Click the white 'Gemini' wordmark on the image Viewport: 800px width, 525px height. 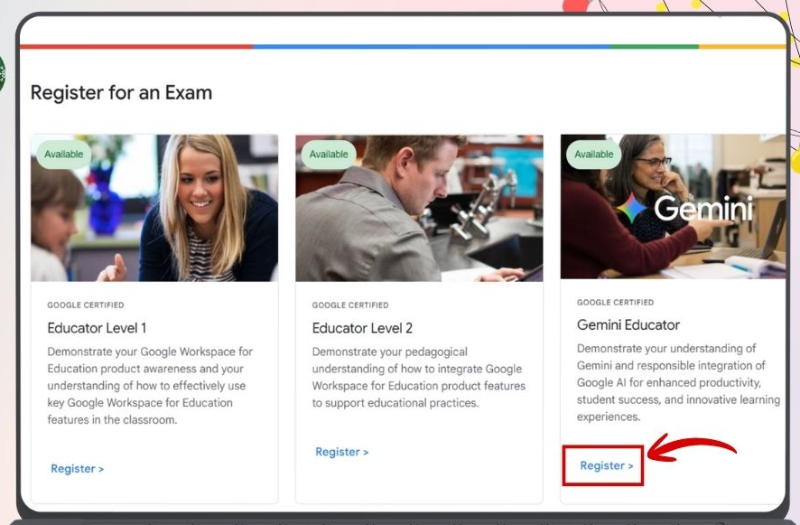[x=704, y=208]
